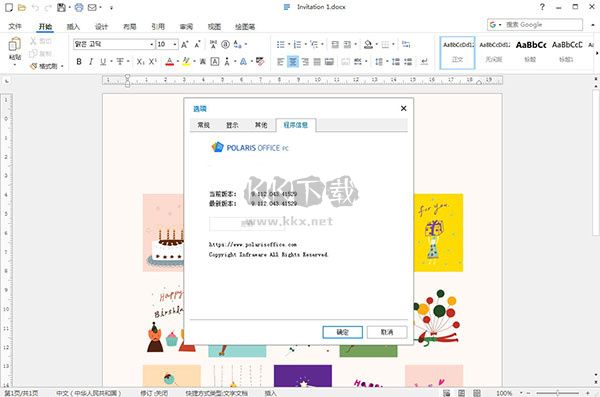
Task: Clear formatting with the eraser icon
Action: [260, 62]
